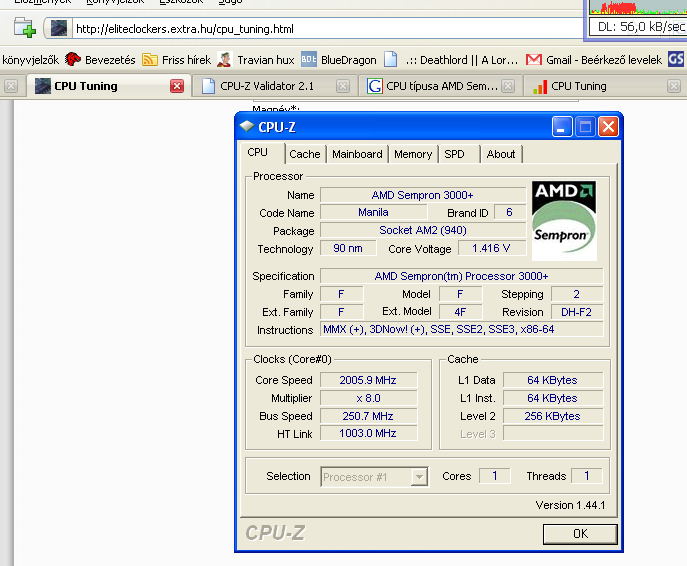The image size is (687, 566).
Task: Click the Core Voltage value '1.416 V'
Action: pos(492,248)
